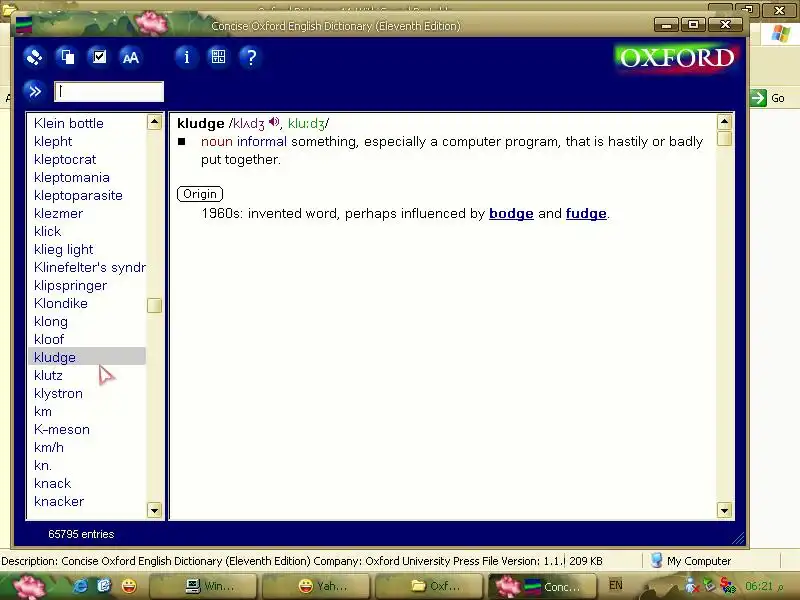This screenshot has height=600, width=800.
Task: Click the Oxford logo
Action: coord(676,59)
